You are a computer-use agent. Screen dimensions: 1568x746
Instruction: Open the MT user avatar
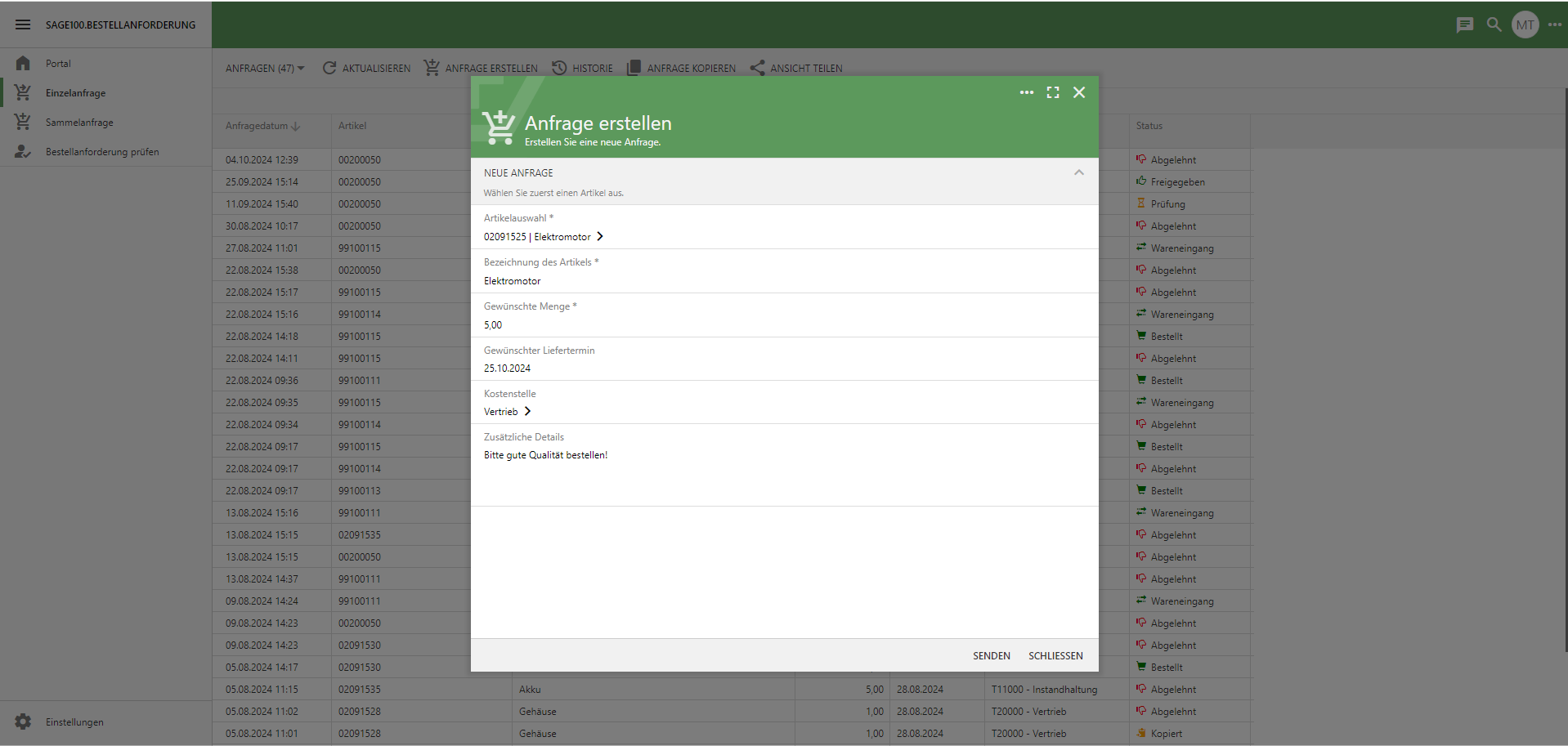(1525, 25)
